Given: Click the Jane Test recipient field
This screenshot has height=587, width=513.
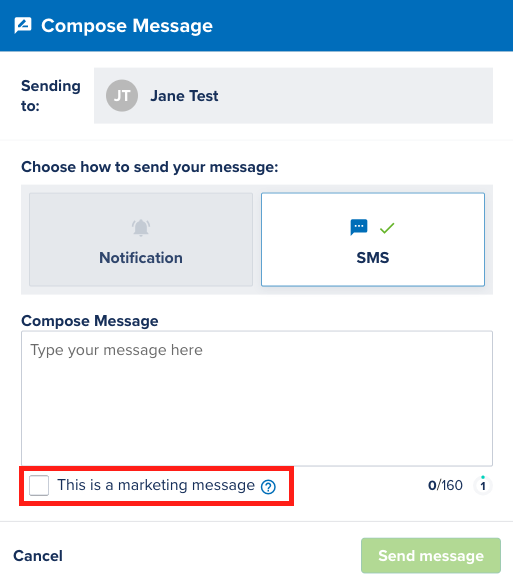Looking at the screenshot, I should (293, 95).
